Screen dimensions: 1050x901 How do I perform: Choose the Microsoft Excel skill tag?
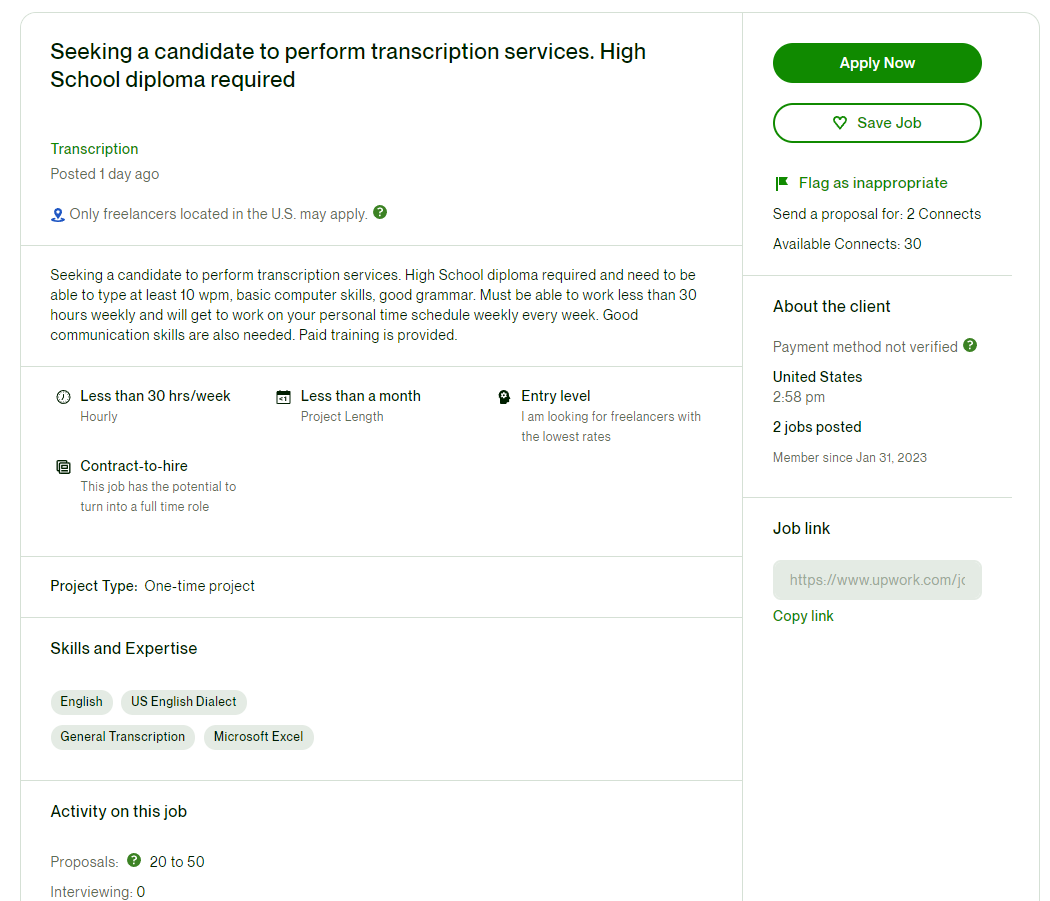tap(258, 737)
